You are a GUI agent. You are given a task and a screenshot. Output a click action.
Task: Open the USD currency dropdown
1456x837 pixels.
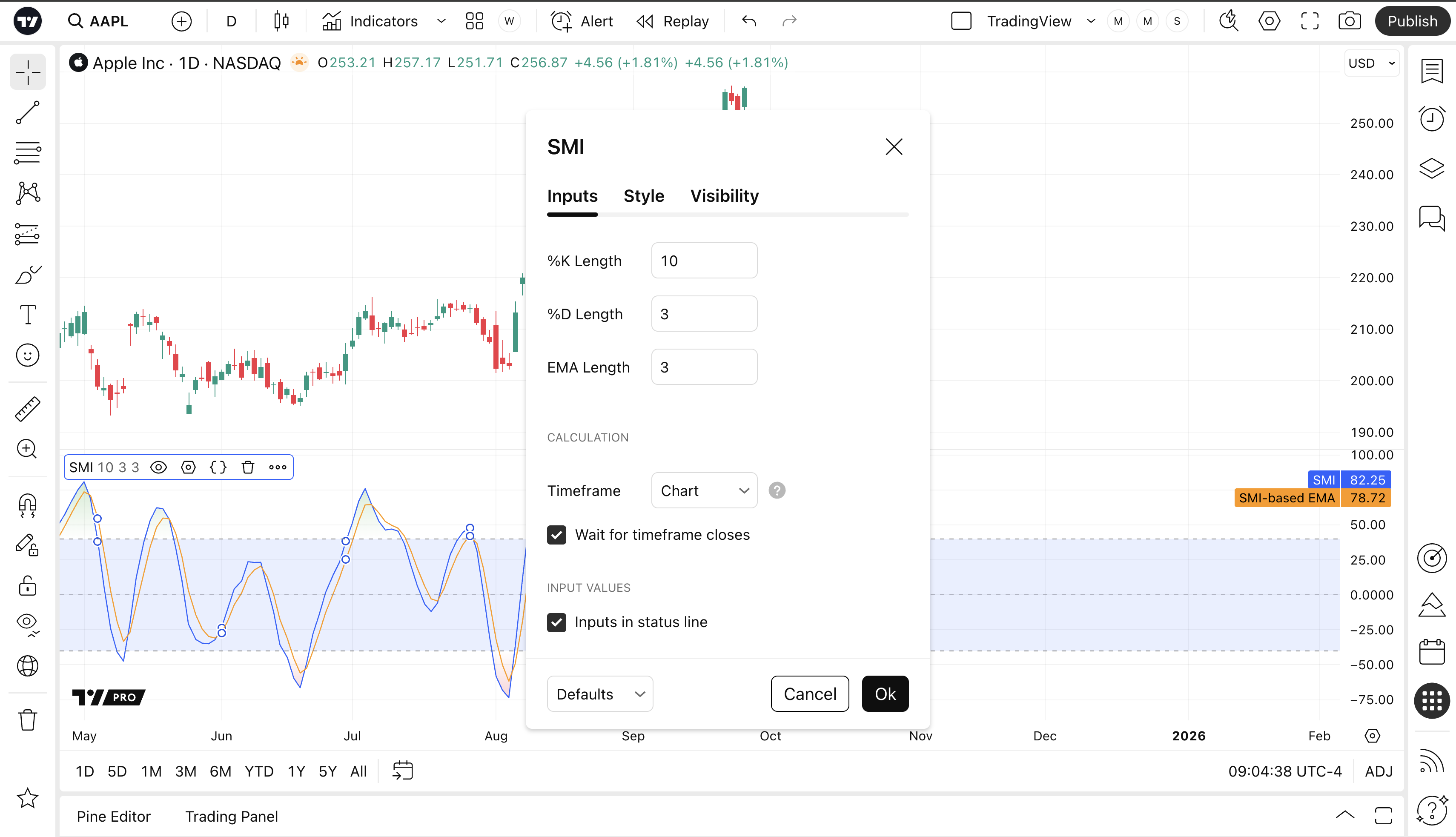(x=1372, y=63)
